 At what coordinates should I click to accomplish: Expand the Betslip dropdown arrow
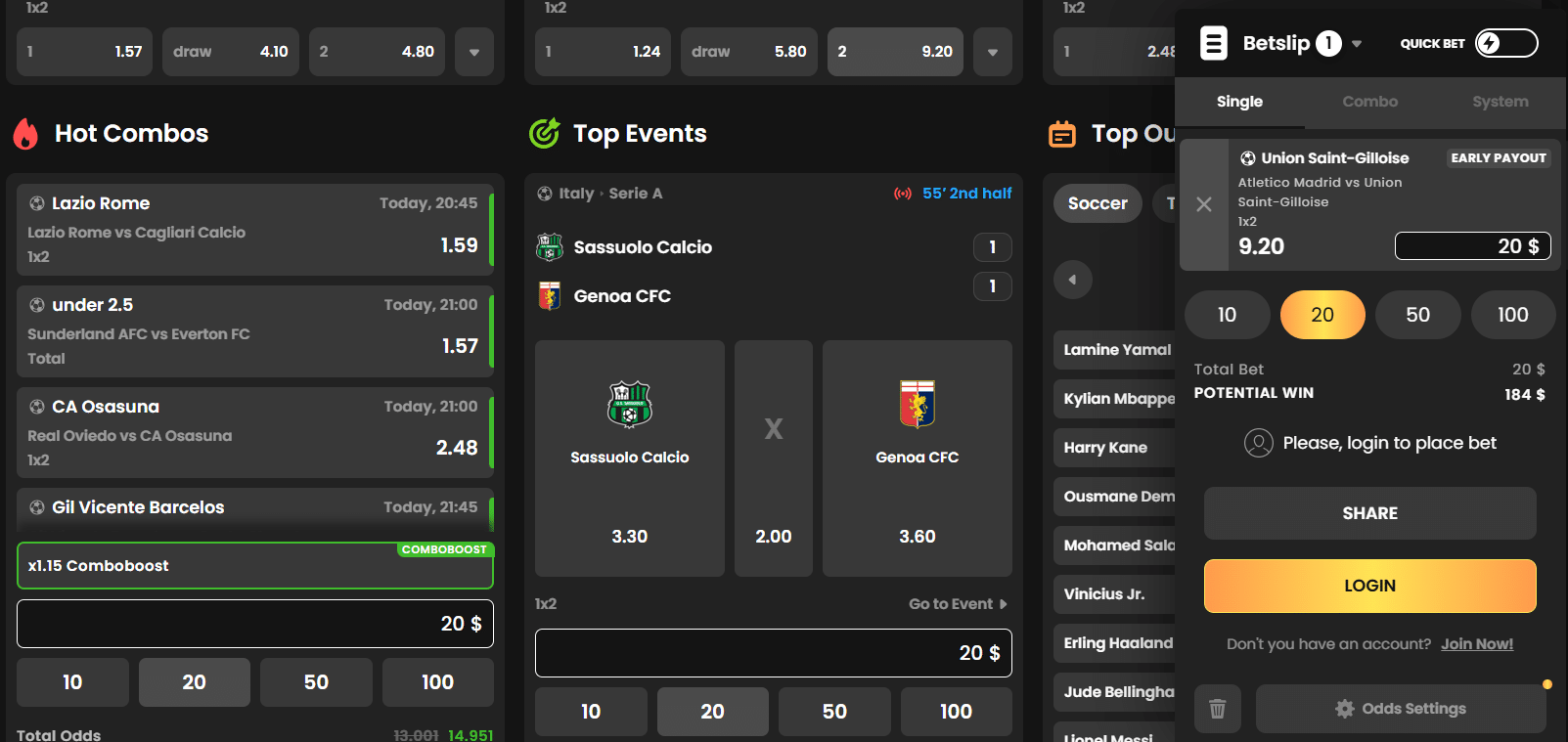click(x=1357, y=44)
